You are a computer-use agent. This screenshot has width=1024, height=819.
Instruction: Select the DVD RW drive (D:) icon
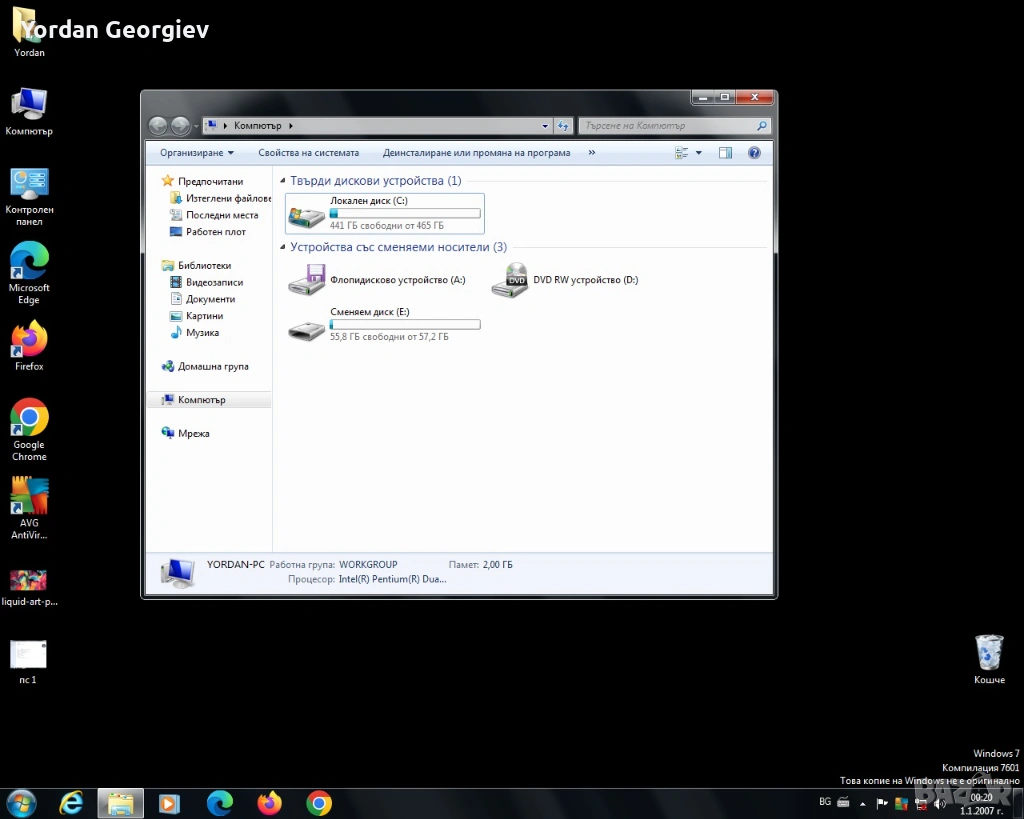[x=510, y=280]
